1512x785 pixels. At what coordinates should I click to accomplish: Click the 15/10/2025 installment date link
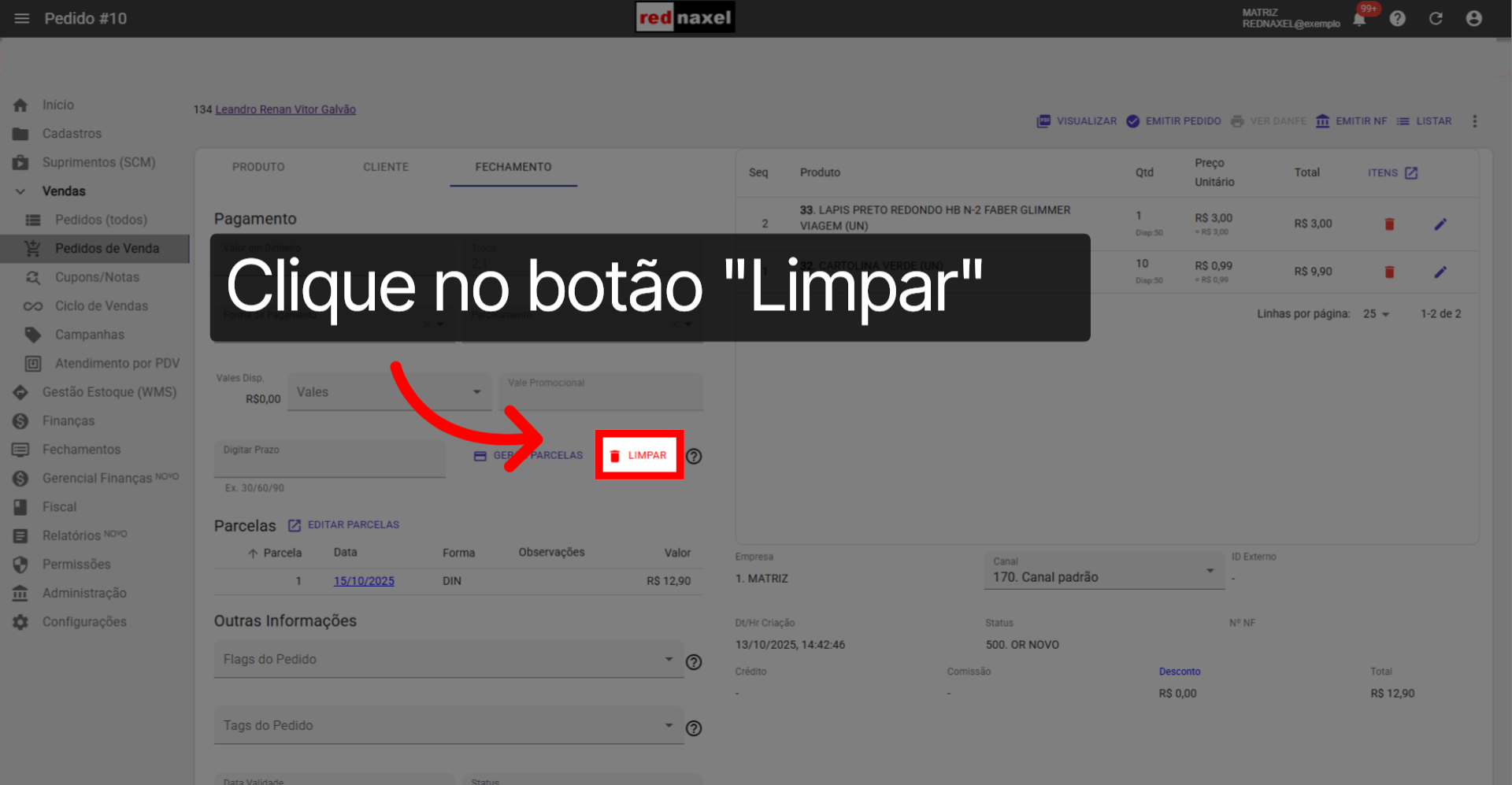click(363, 581)
